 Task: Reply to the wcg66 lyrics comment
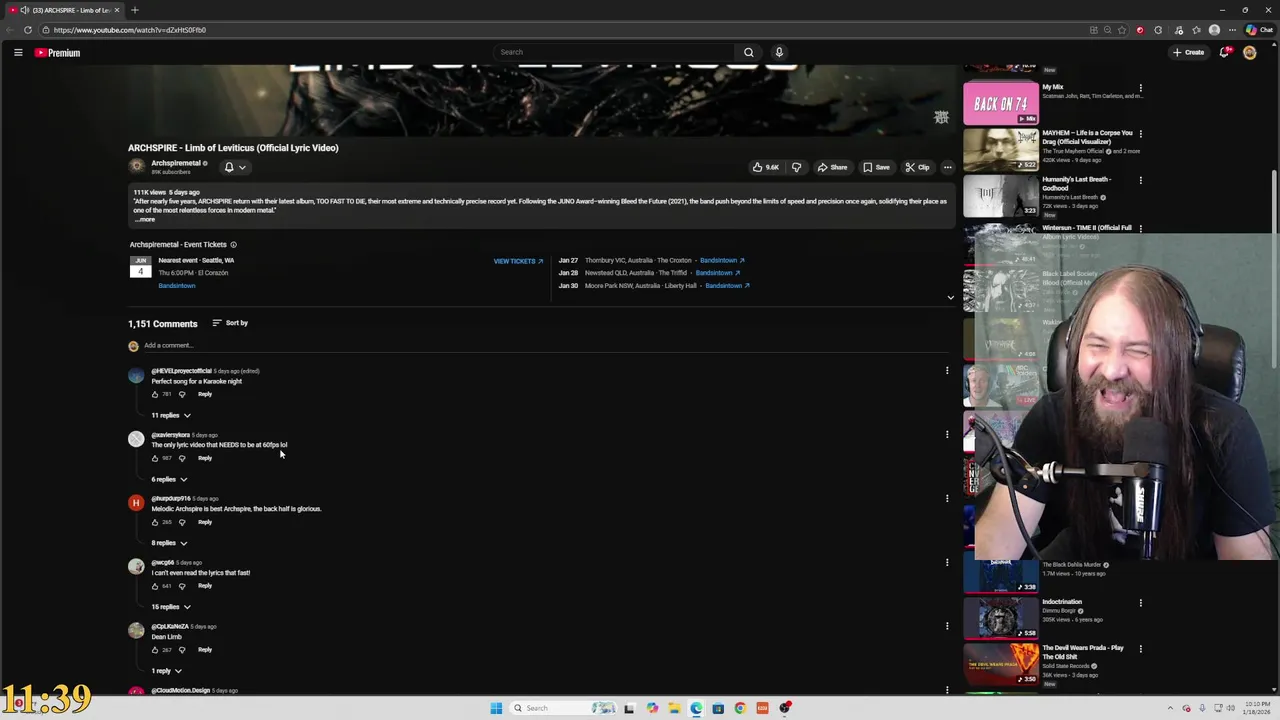(205, 586)
